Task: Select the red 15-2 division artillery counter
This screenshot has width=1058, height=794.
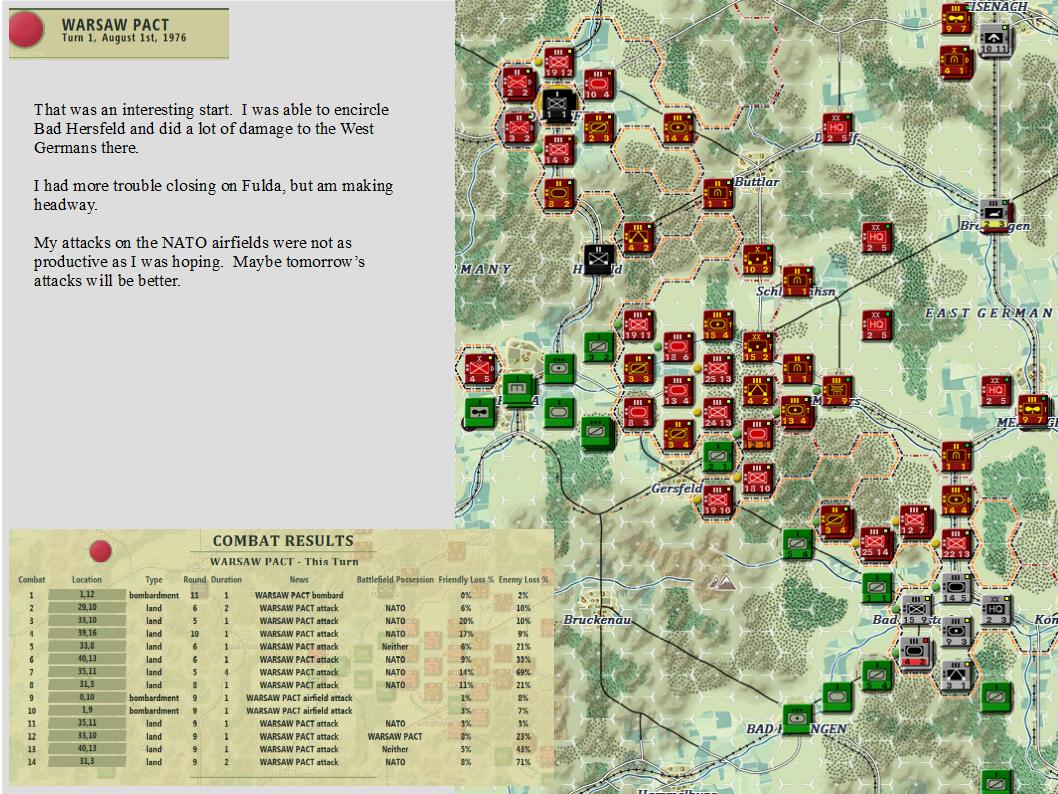Action: (x=757, y=347)
